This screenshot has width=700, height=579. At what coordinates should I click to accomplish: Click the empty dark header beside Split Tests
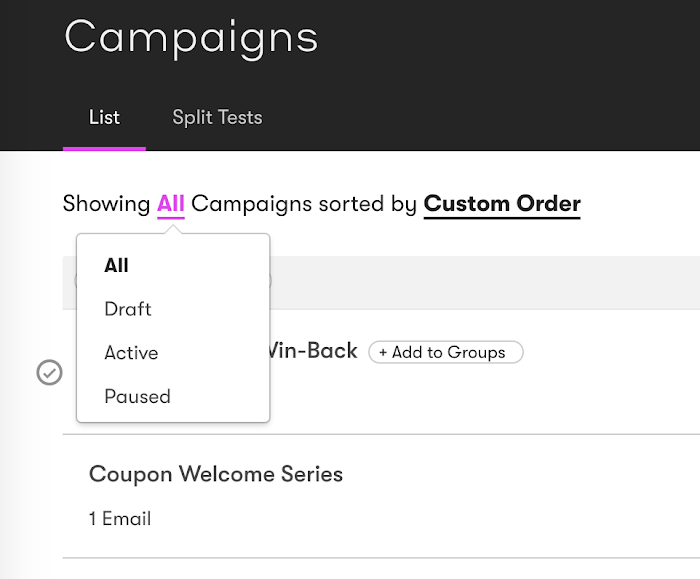(x=480, y=117)
